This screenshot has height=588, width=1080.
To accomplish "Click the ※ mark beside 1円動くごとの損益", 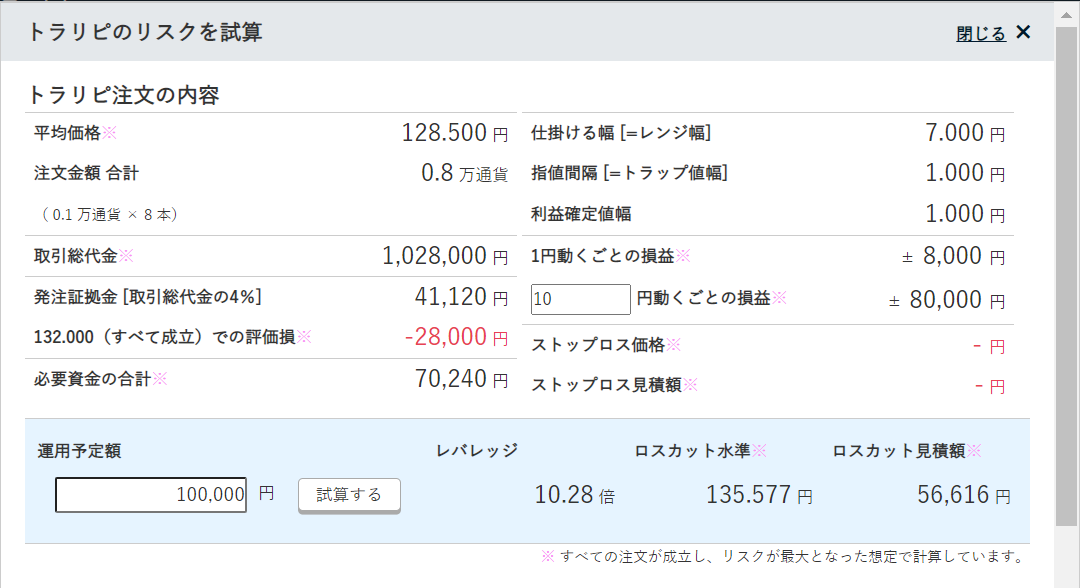I will pyautogui.click(x=683, y=256).
